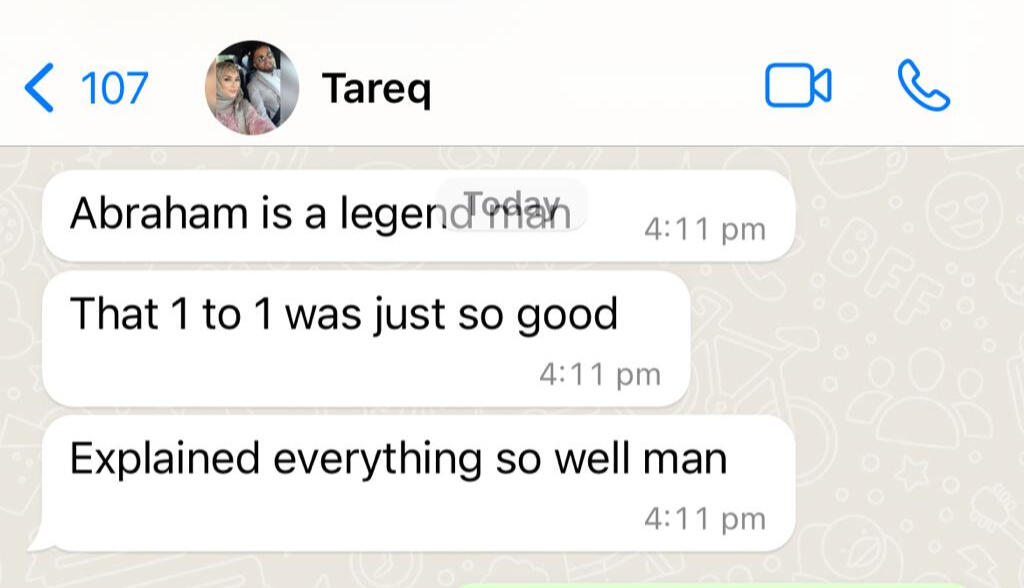
Task: Tap 4:11 pm timestamp on legend message
Action: pos(705,229)
